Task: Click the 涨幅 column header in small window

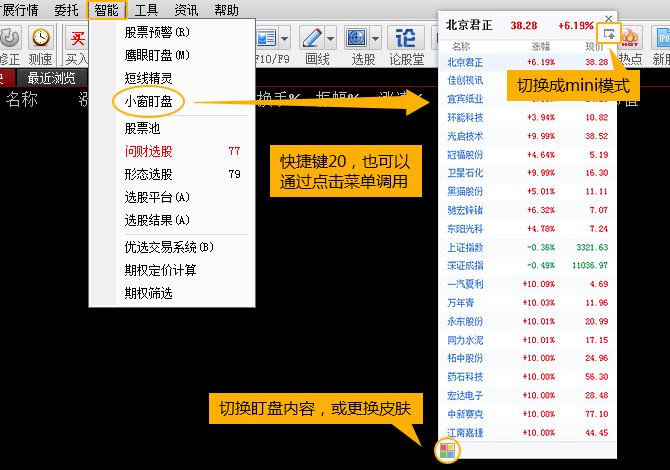Action: pyautogui.click(x=541, y=46)
